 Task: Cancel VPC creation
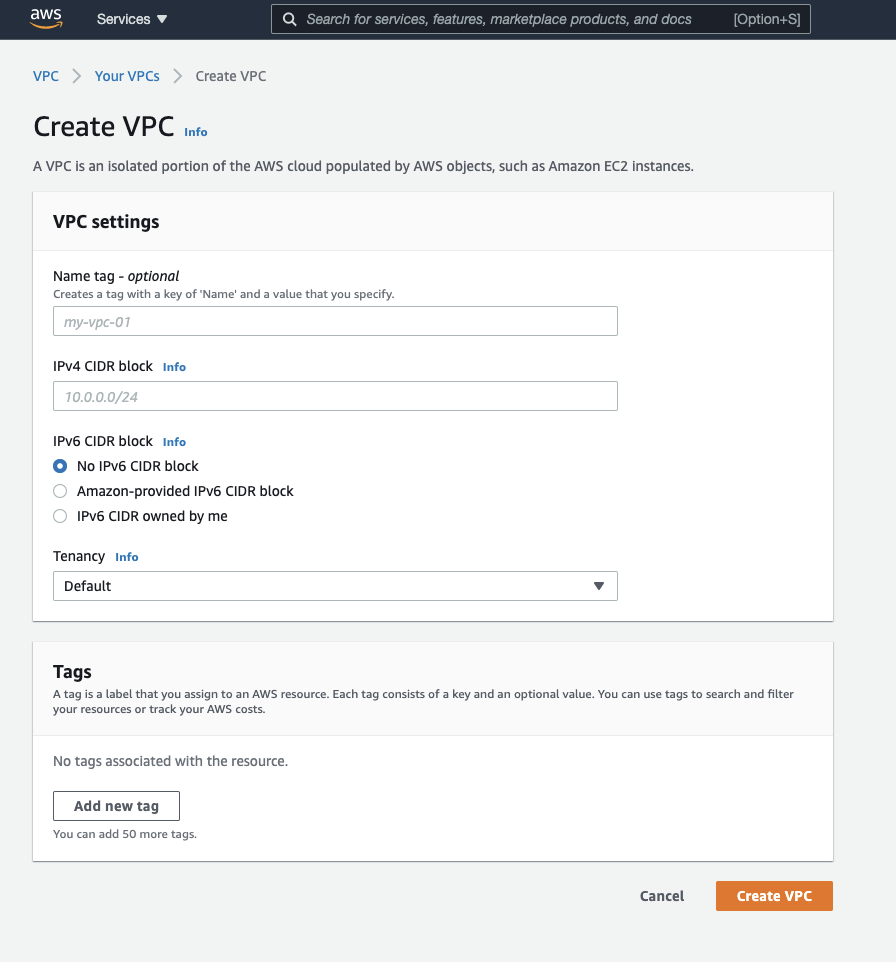pyautogui.click(x=662, y=896)
